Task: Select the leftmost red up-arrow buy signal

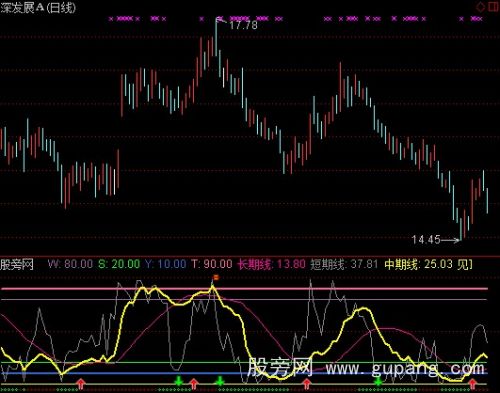Action: coord(81,384)
